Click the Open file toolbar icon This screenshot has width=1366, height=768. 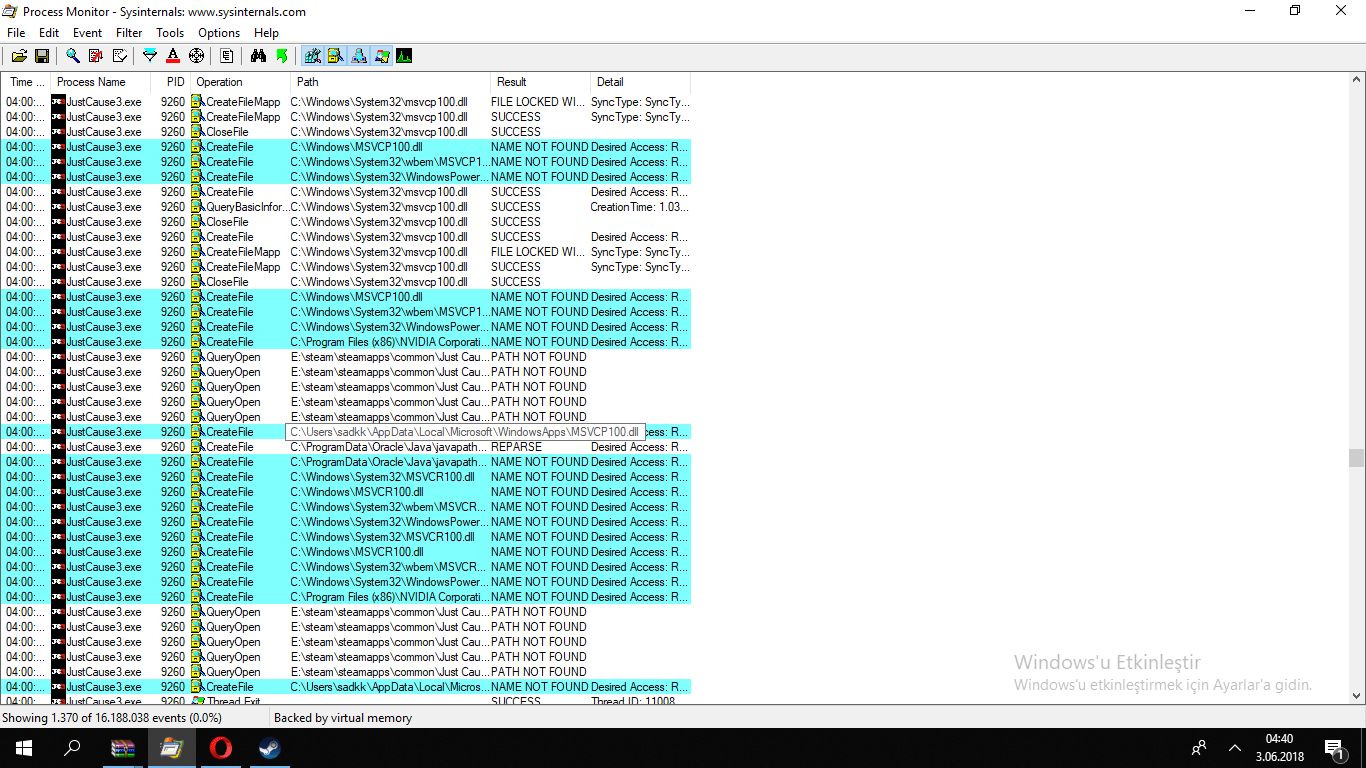[x=19, y=56]
